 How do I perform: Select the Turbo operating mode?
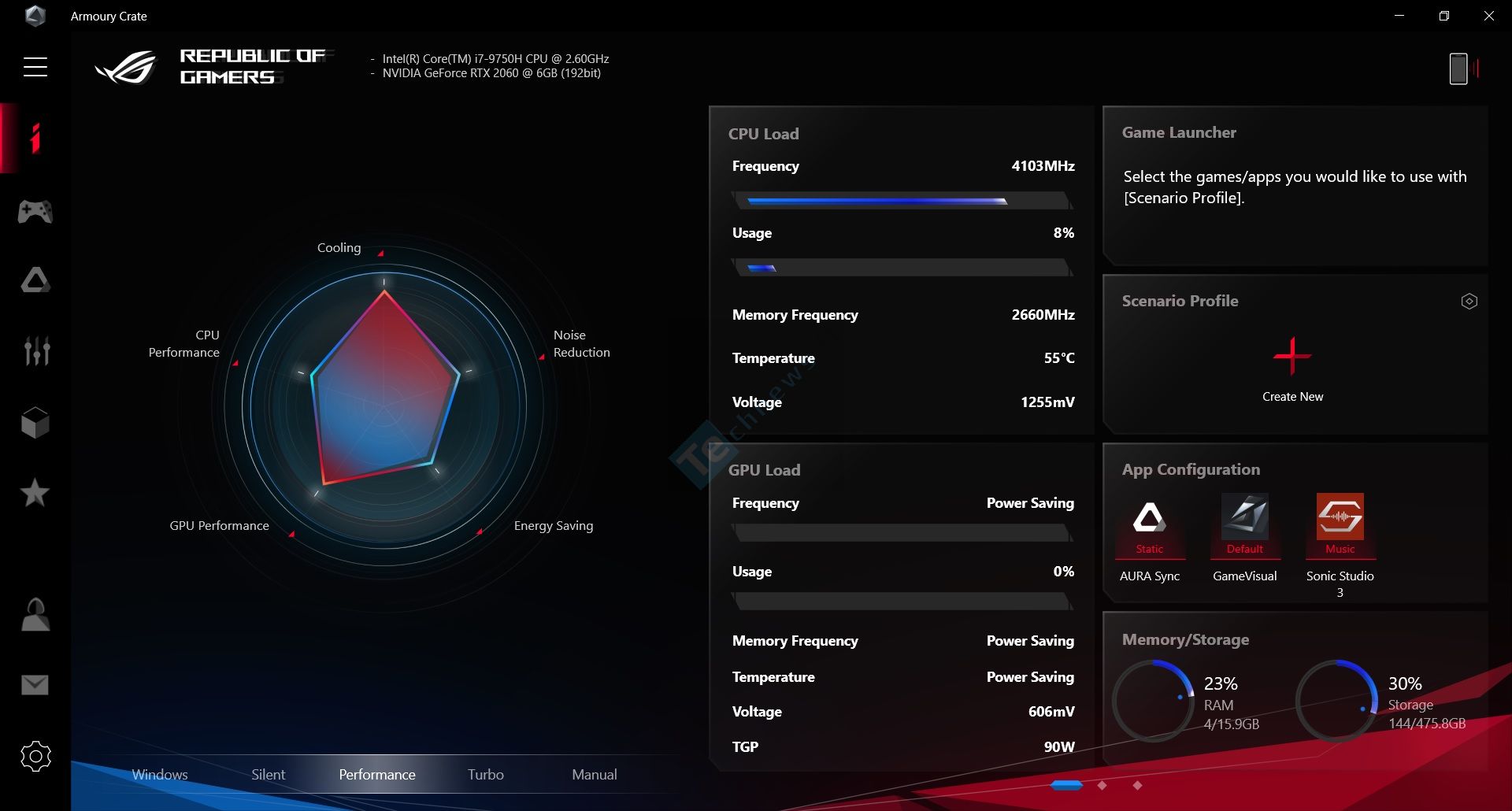[x=486, y=775]
